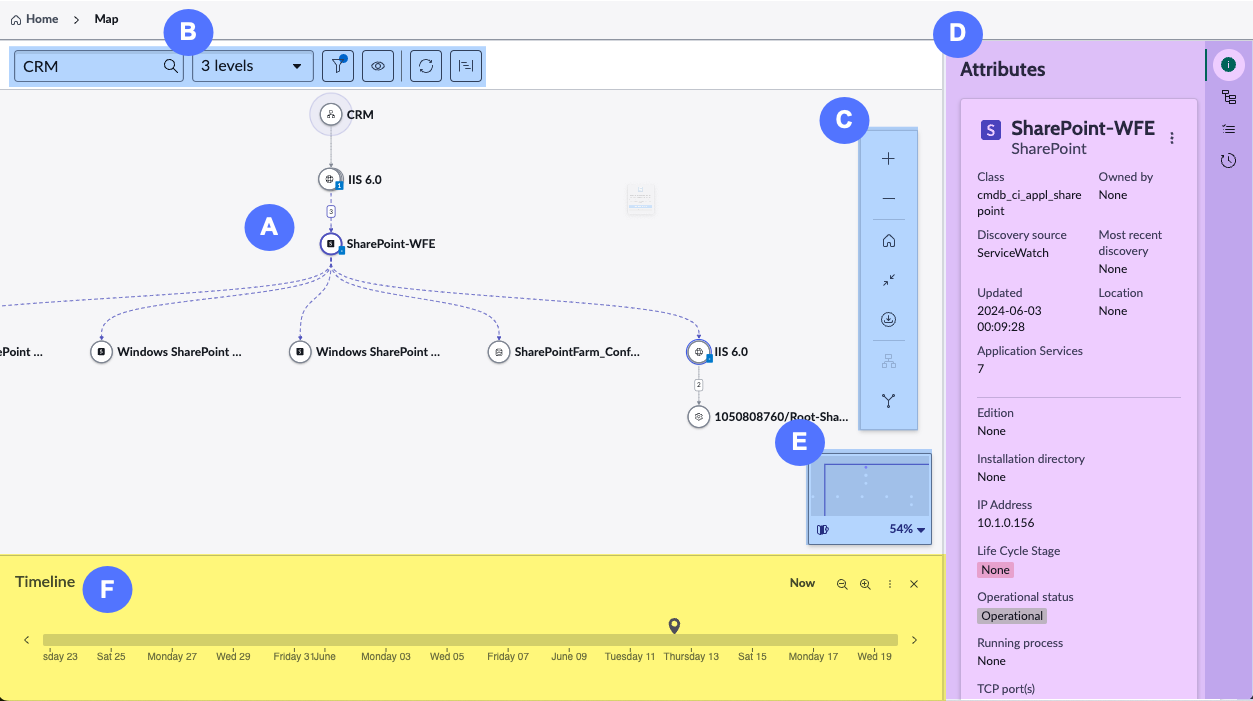Click the fit-to-screen arrows icon
This screenshot has height=701, width=1253.
pos(888,281)
